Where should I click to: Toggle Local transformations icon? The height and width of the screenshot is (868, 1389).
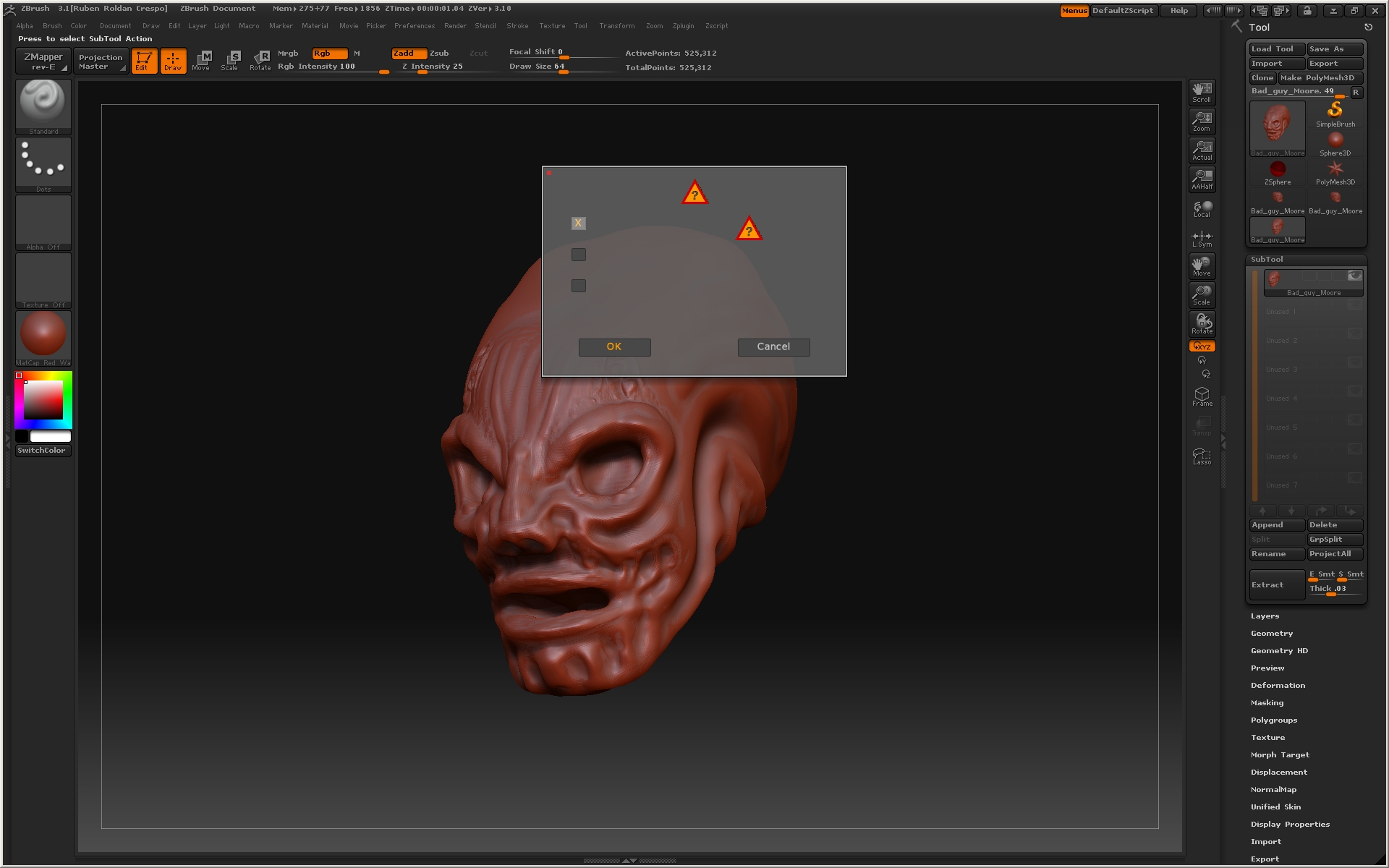point(1202,209)
